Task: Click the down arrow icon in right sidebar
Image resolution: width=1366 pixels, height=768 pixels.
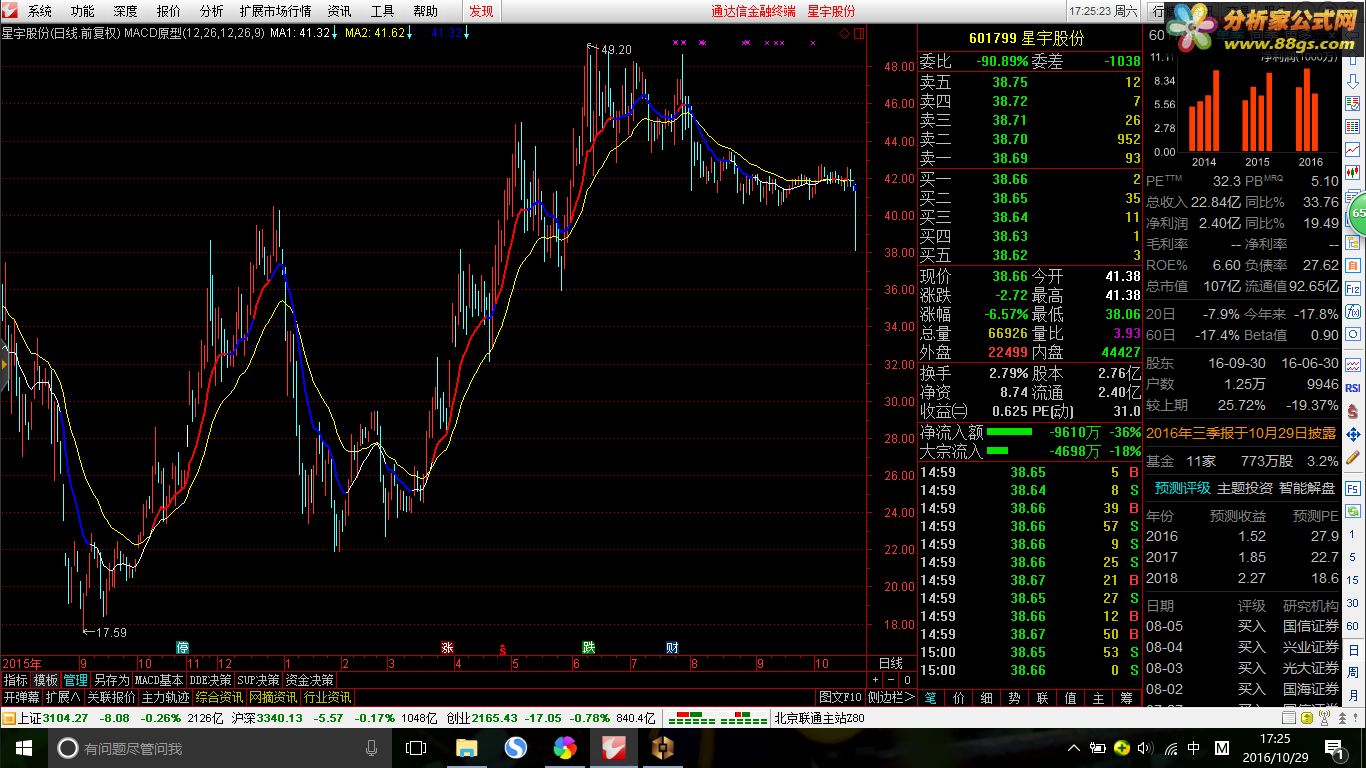Action: coord(1352,82)
